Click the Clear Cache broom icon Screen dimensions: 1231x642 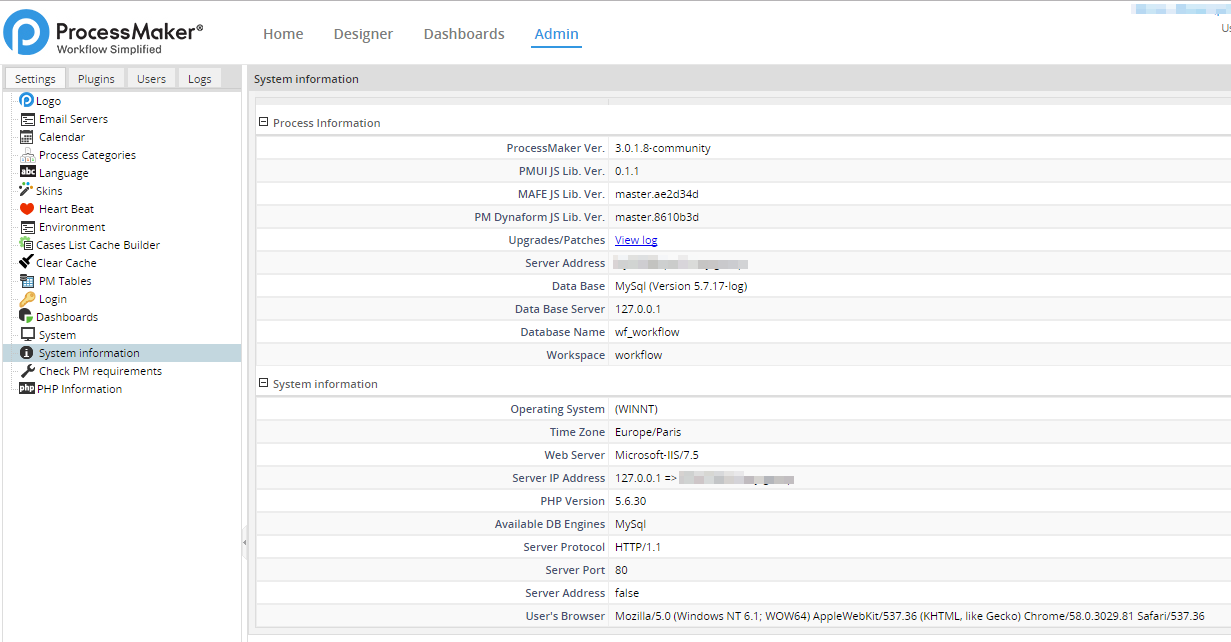pos(27,262)
